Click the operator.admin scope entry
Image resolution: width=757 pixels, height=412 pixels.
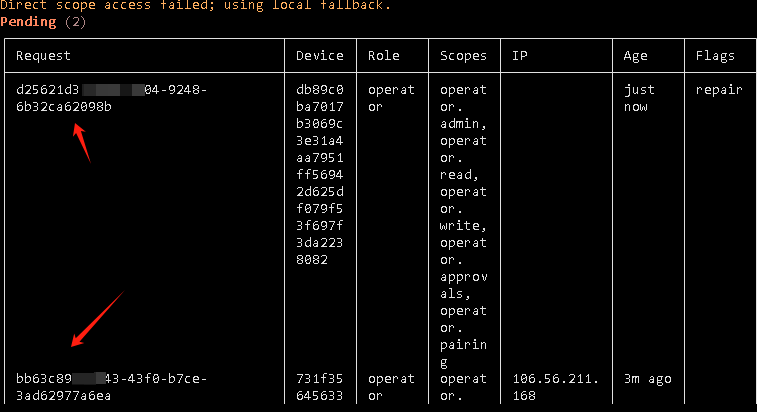pos(463,106)
